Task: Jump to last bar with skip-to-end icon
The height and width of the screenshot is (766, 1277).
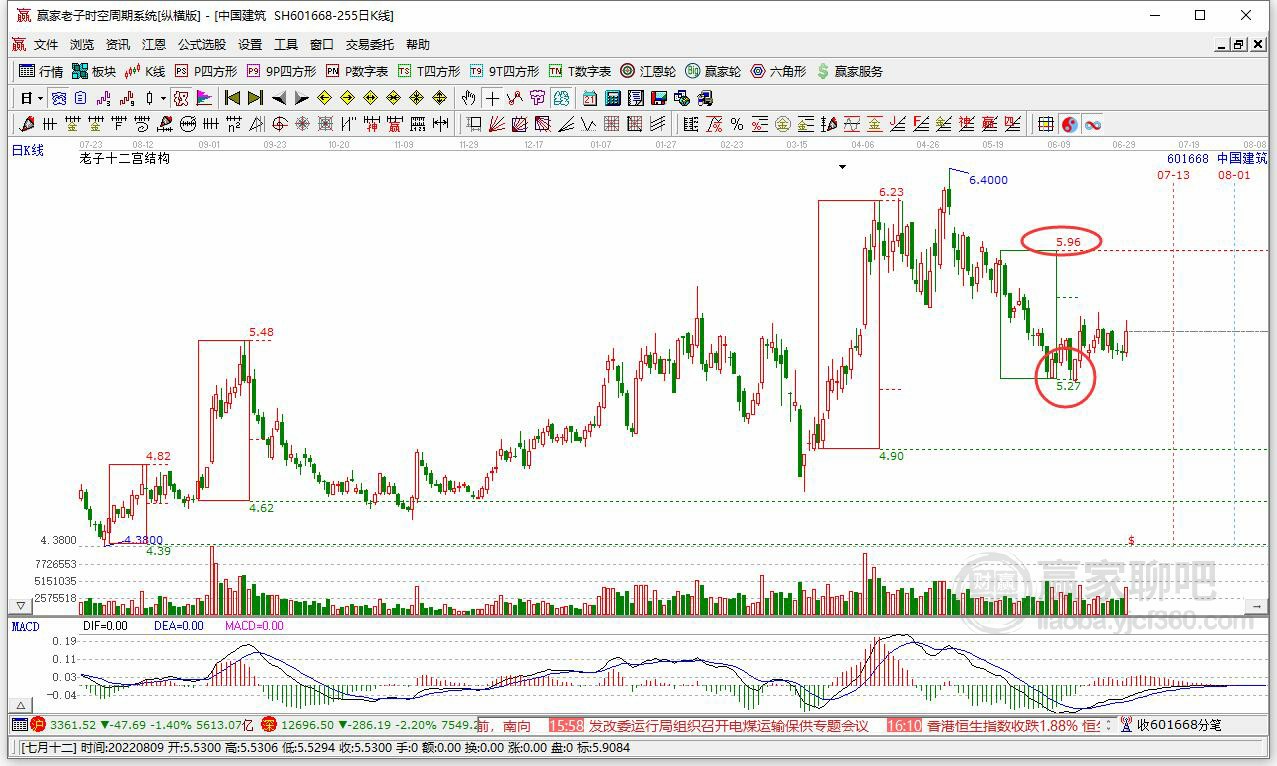Action: tap(255, 98)
